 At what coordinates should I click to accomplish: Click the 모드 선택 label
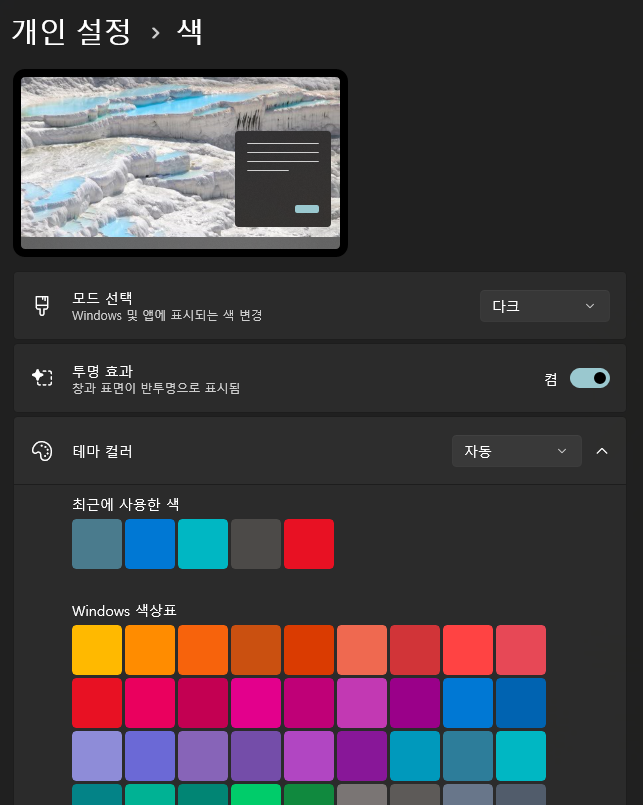pyautogui.click(x=102, y=298)
